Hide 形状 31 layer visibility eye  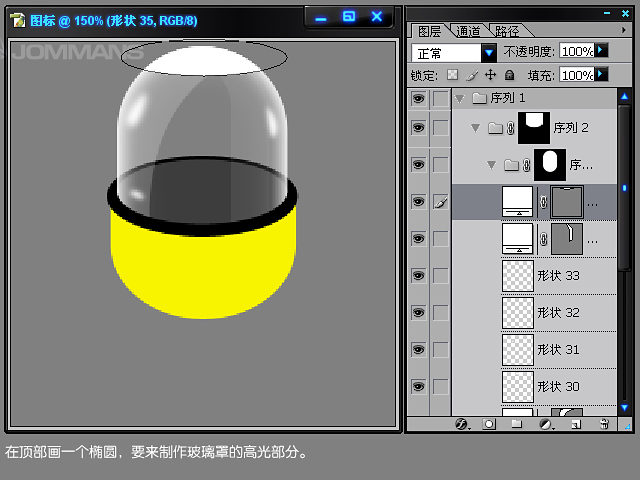pos(418,350)
